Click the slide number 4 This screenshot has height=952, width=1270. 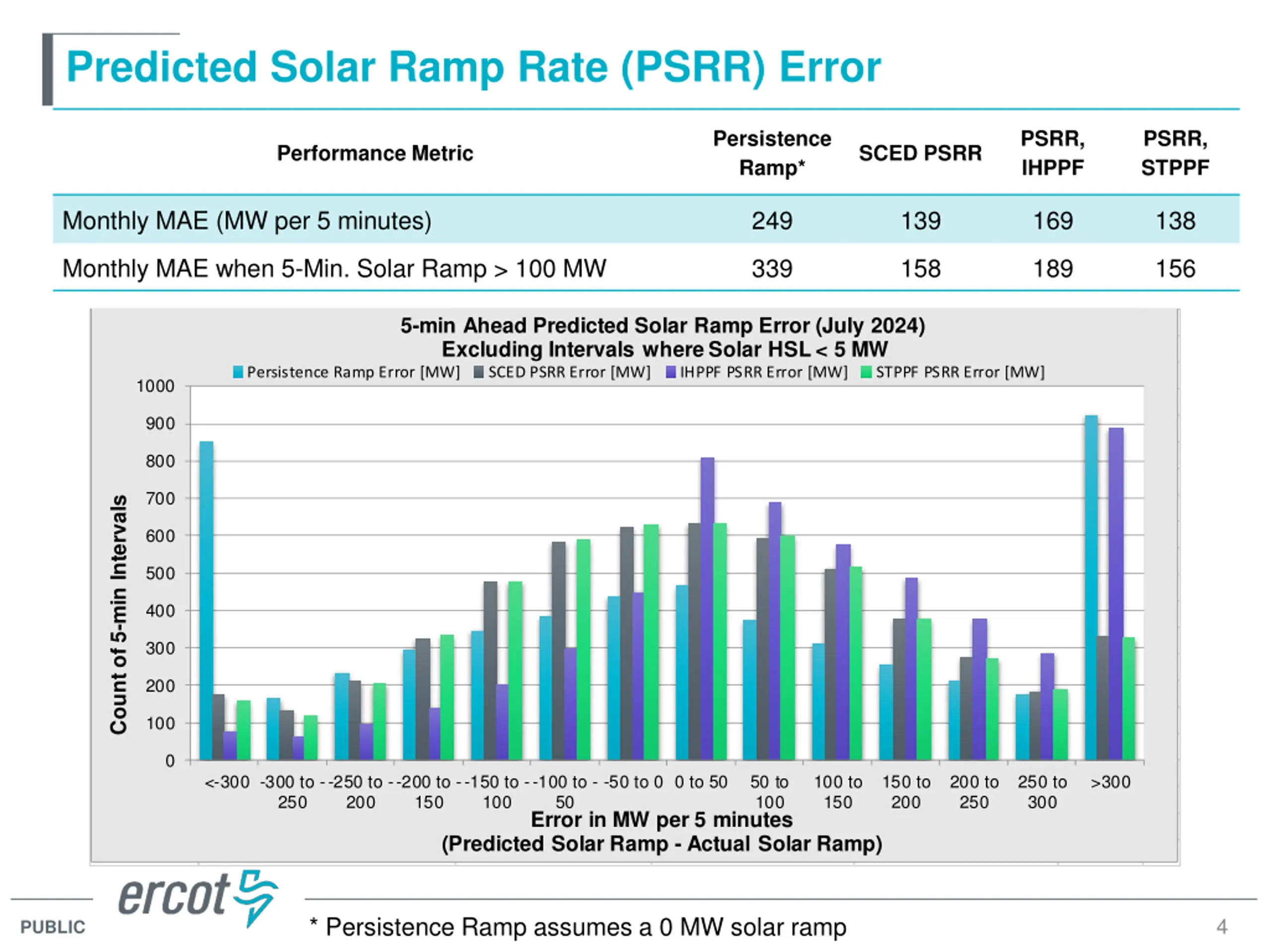point(1222,927)
